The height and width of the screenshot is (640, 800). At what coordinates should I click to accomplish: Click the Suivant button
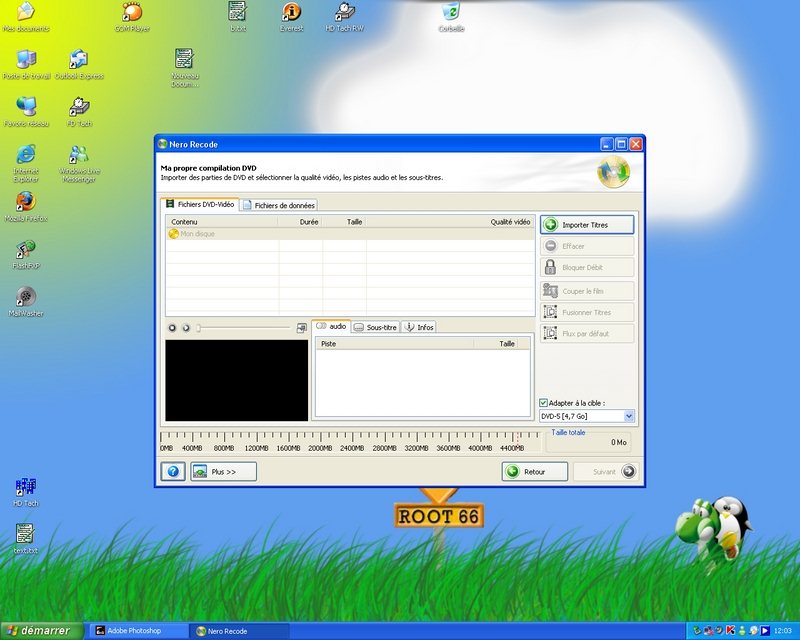(x=606, y=472)
